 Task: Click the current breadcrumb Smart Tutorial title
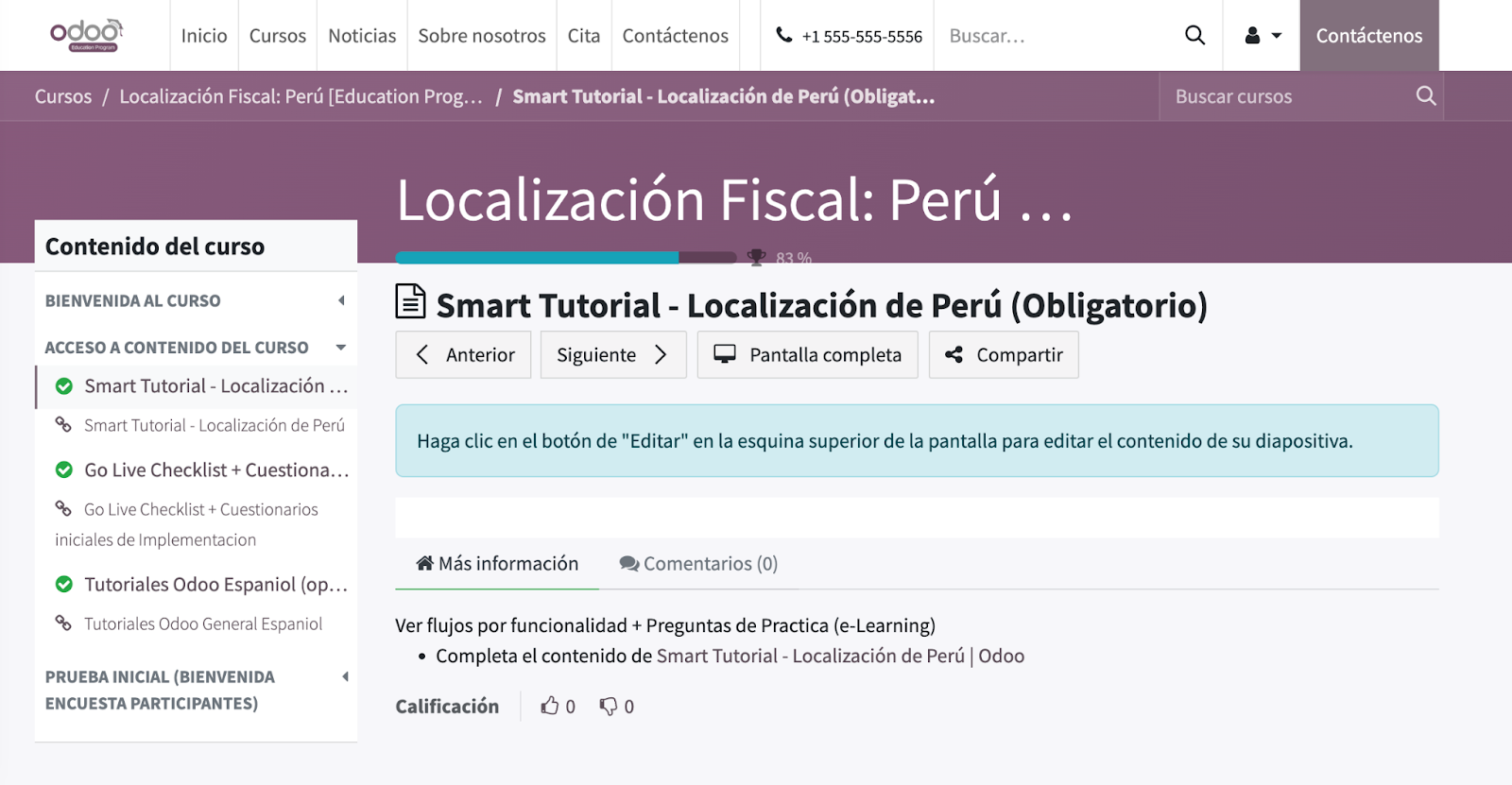724,96
